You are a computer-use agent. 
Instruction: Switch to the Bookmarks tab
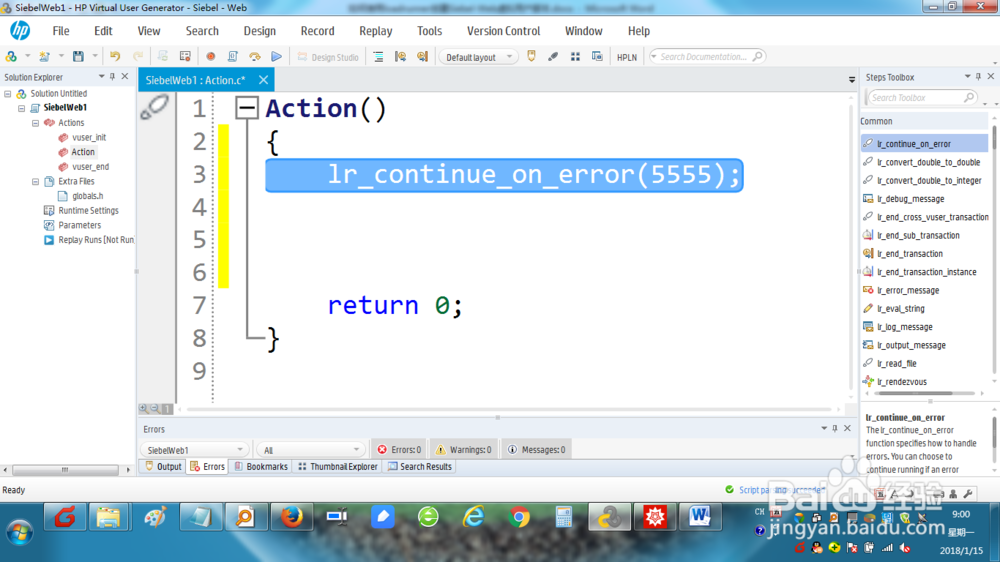261,467
